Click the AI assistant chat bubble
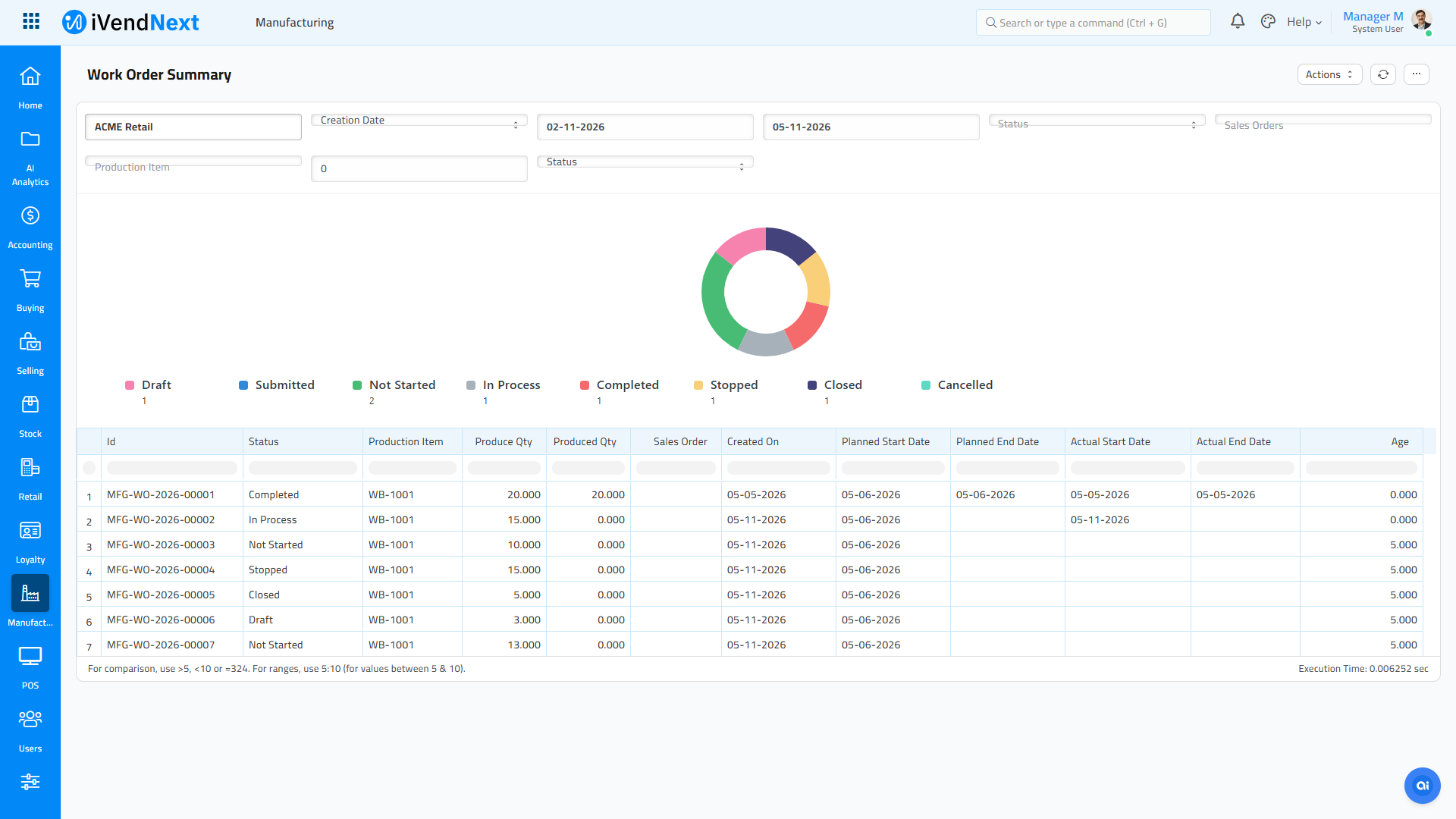The image size is (1456, 819). (1422, 786)
